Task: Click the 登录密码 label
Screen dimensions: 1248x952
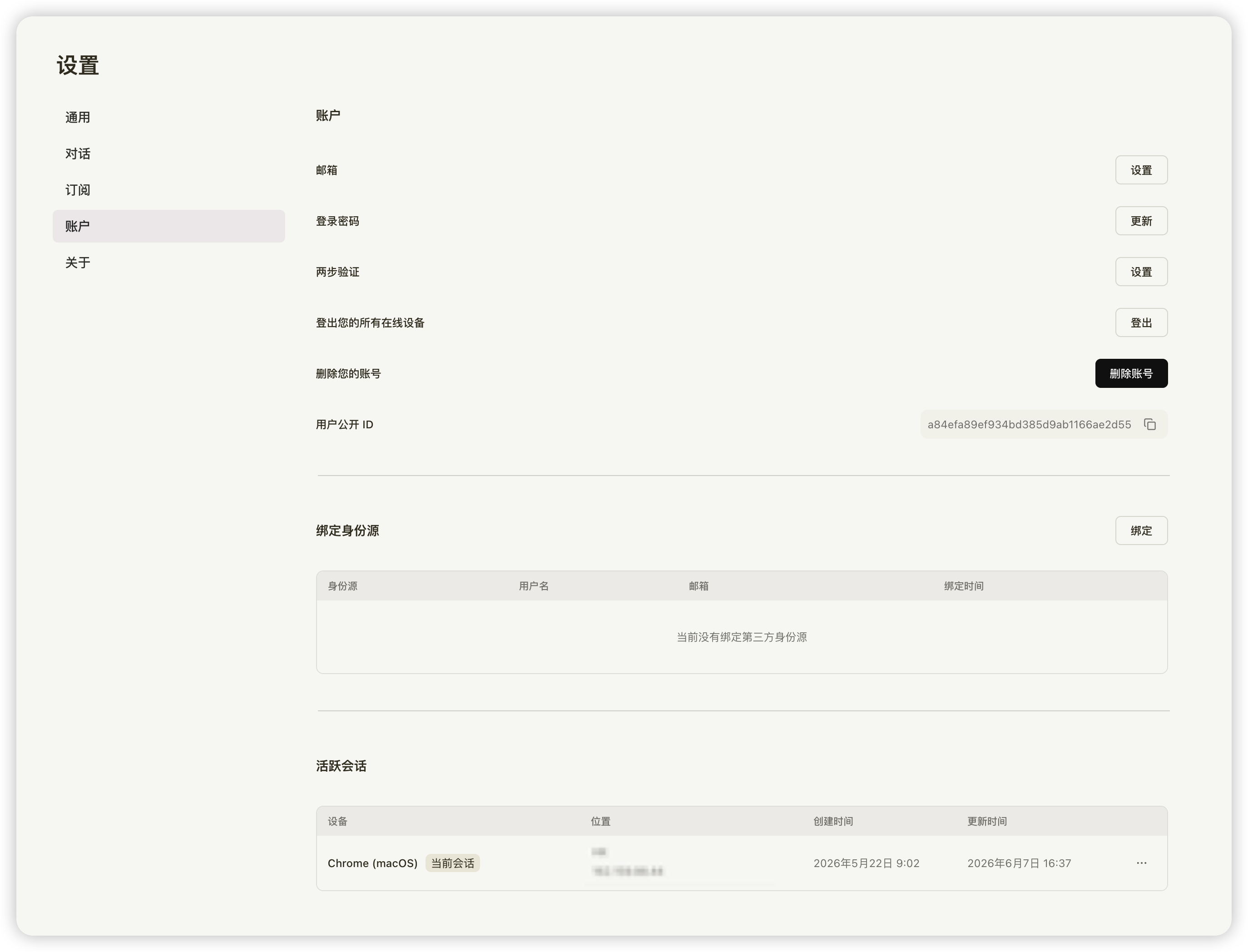Action: click(337, 221)
